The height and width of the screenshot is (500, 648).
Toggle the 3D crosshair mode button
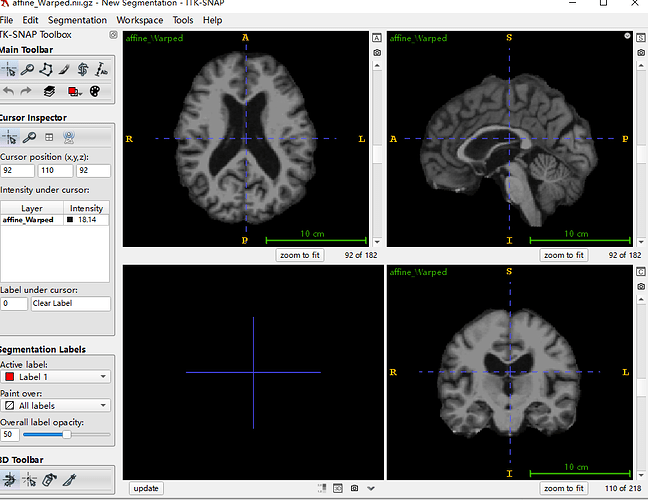pos(28,481)
